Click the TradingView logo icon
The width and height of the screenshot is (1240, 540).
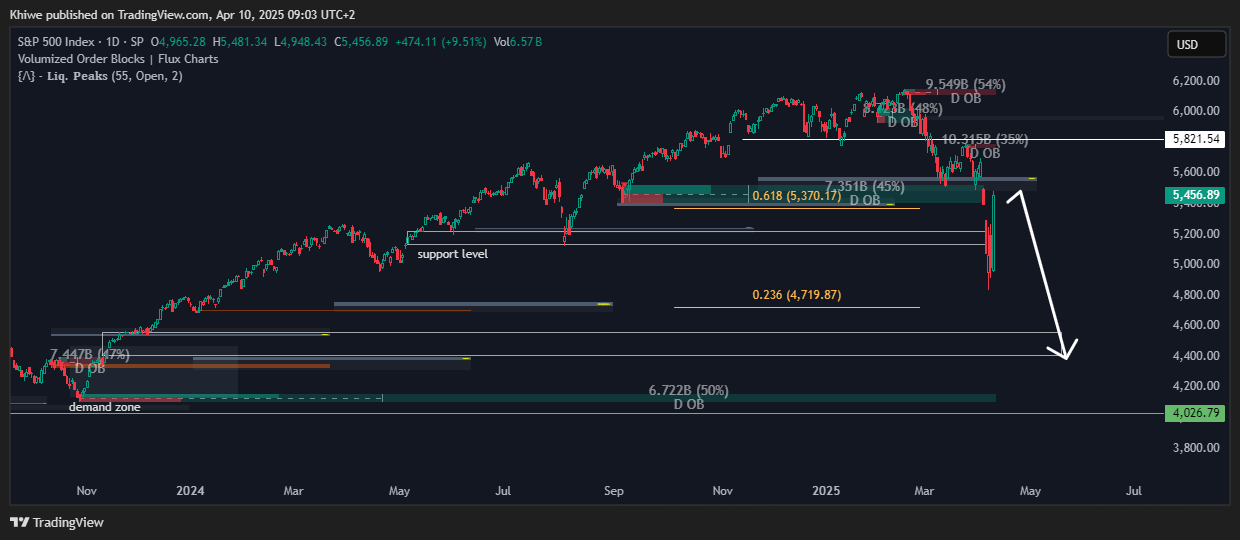pos(19,522)
